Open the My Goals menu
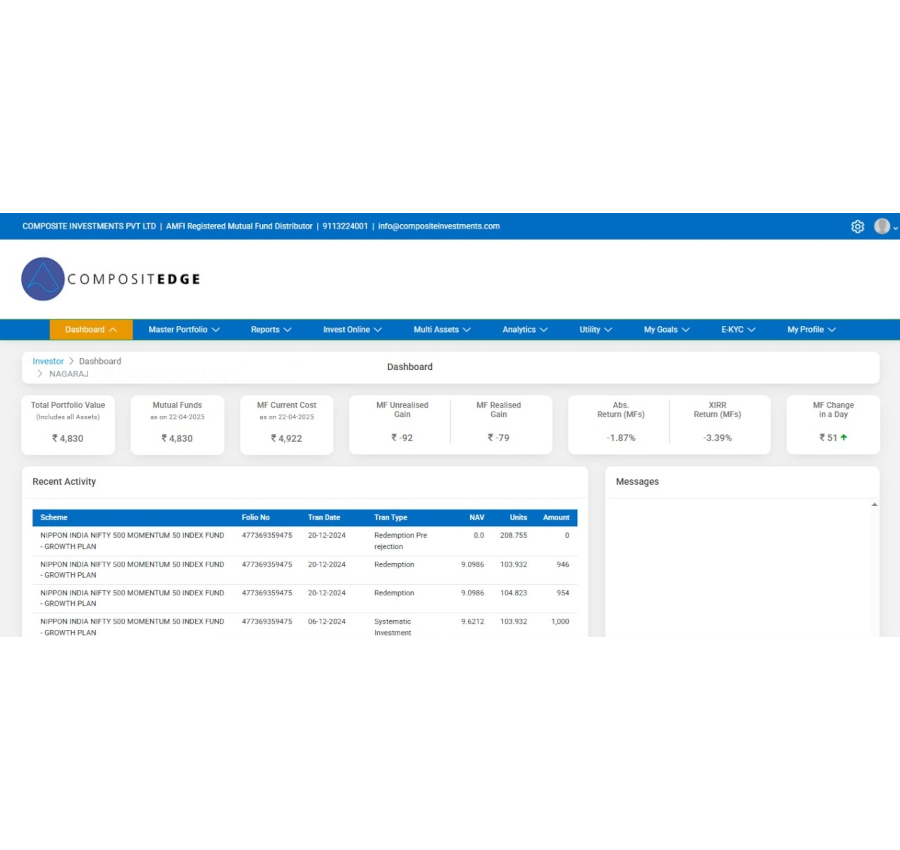The image size is (900, 850). tap(666, 330)
